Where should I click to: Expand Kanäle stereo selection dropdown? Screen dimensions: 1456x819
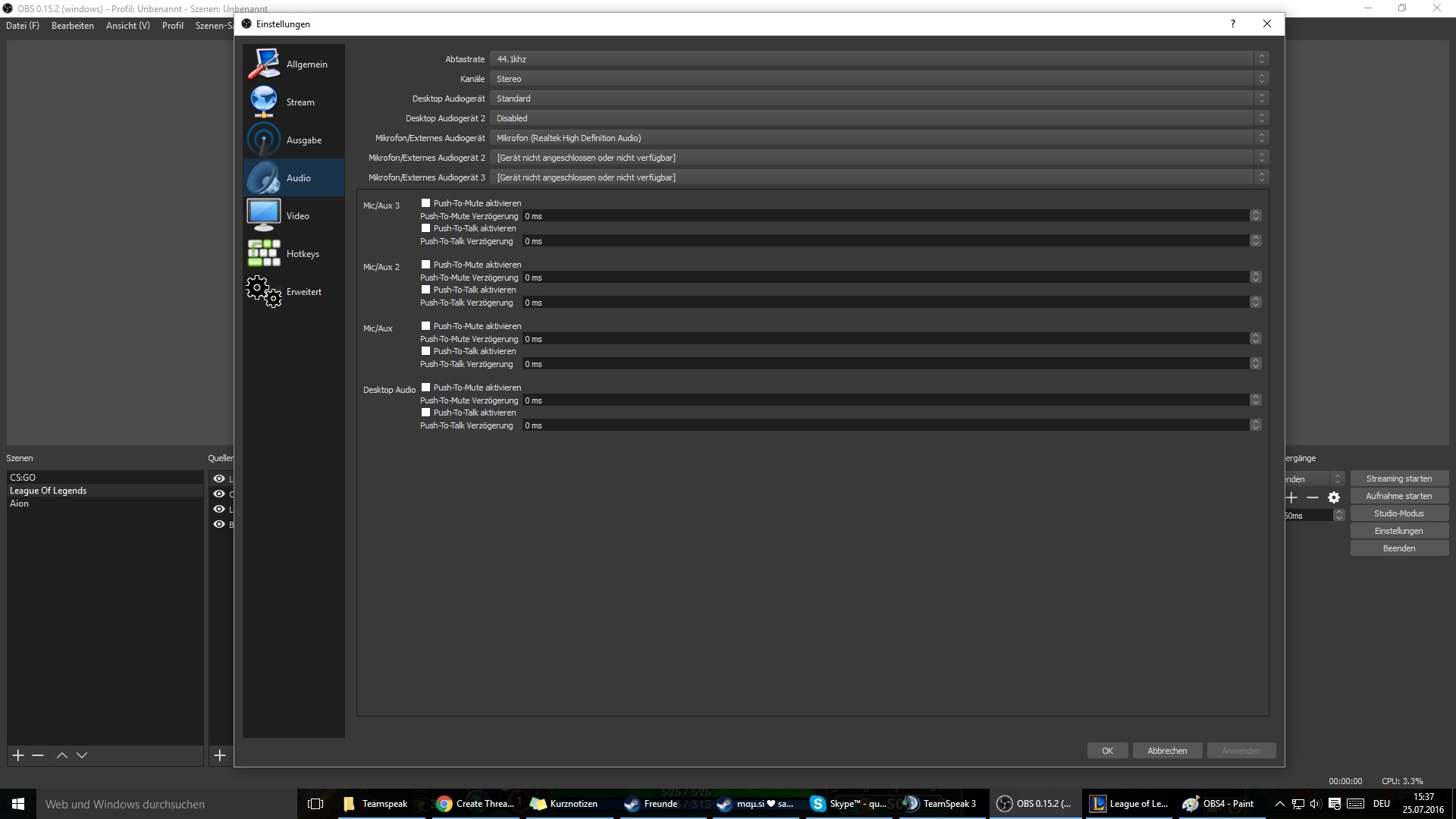tap(1261, 79)
